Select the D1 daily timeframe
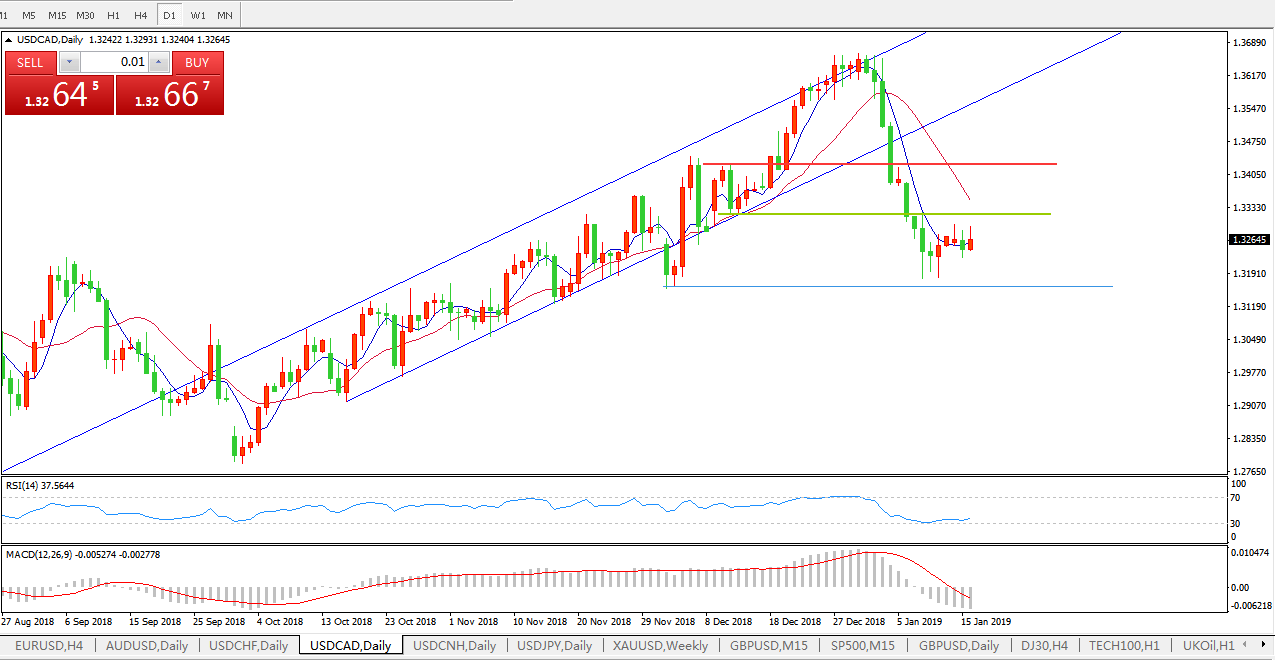The height and width of the screenshot is (660, 1275). click(x=169, y=15)
